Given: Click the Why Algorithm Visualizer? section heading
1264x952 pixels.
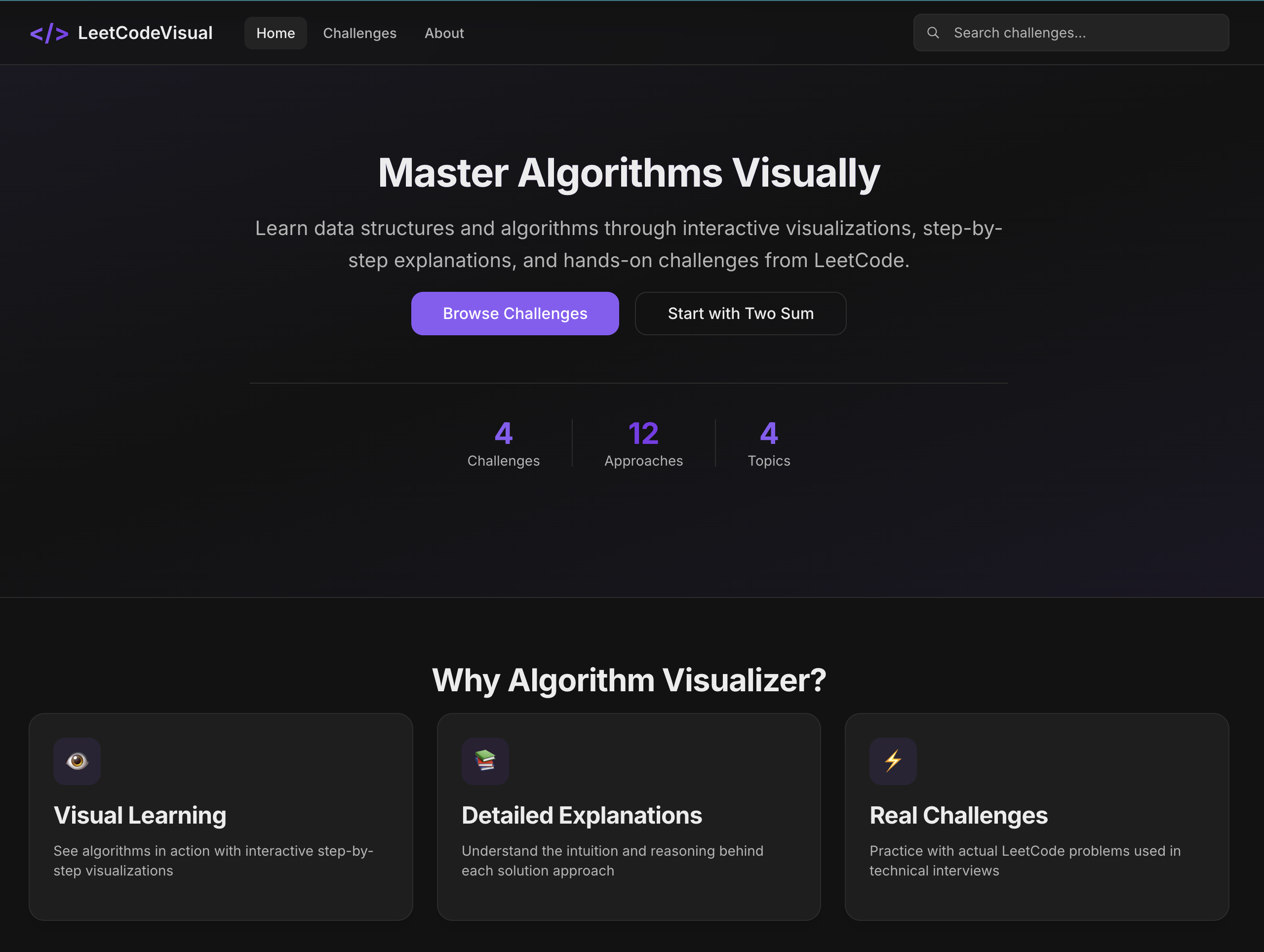Looking at the screenshot, I should pos(629,680).
